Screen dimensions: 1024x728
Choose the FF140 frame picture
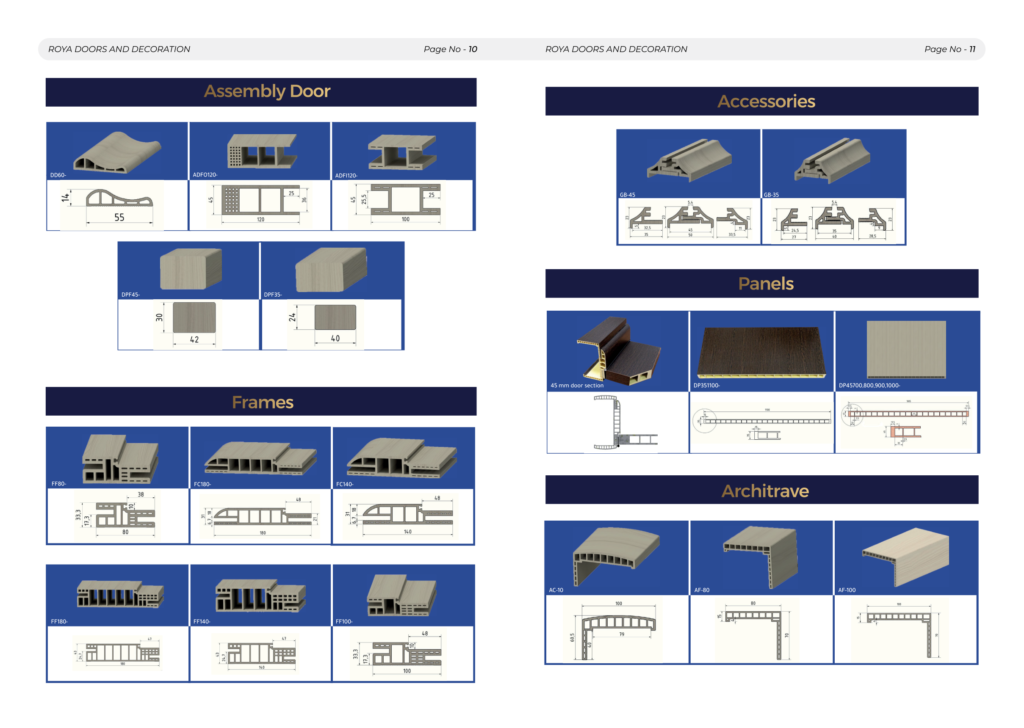[x=260, y=595]
